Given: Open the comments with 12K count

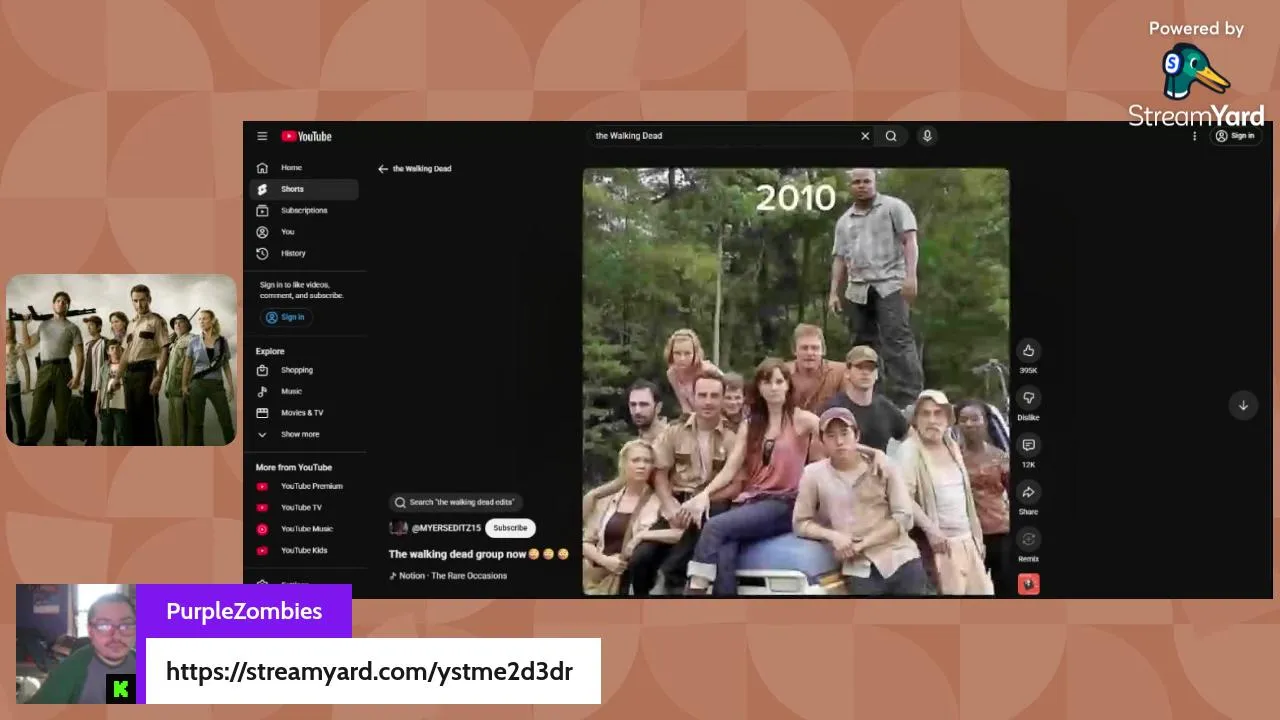Looking at the screenshot, I should [1028, 445].
